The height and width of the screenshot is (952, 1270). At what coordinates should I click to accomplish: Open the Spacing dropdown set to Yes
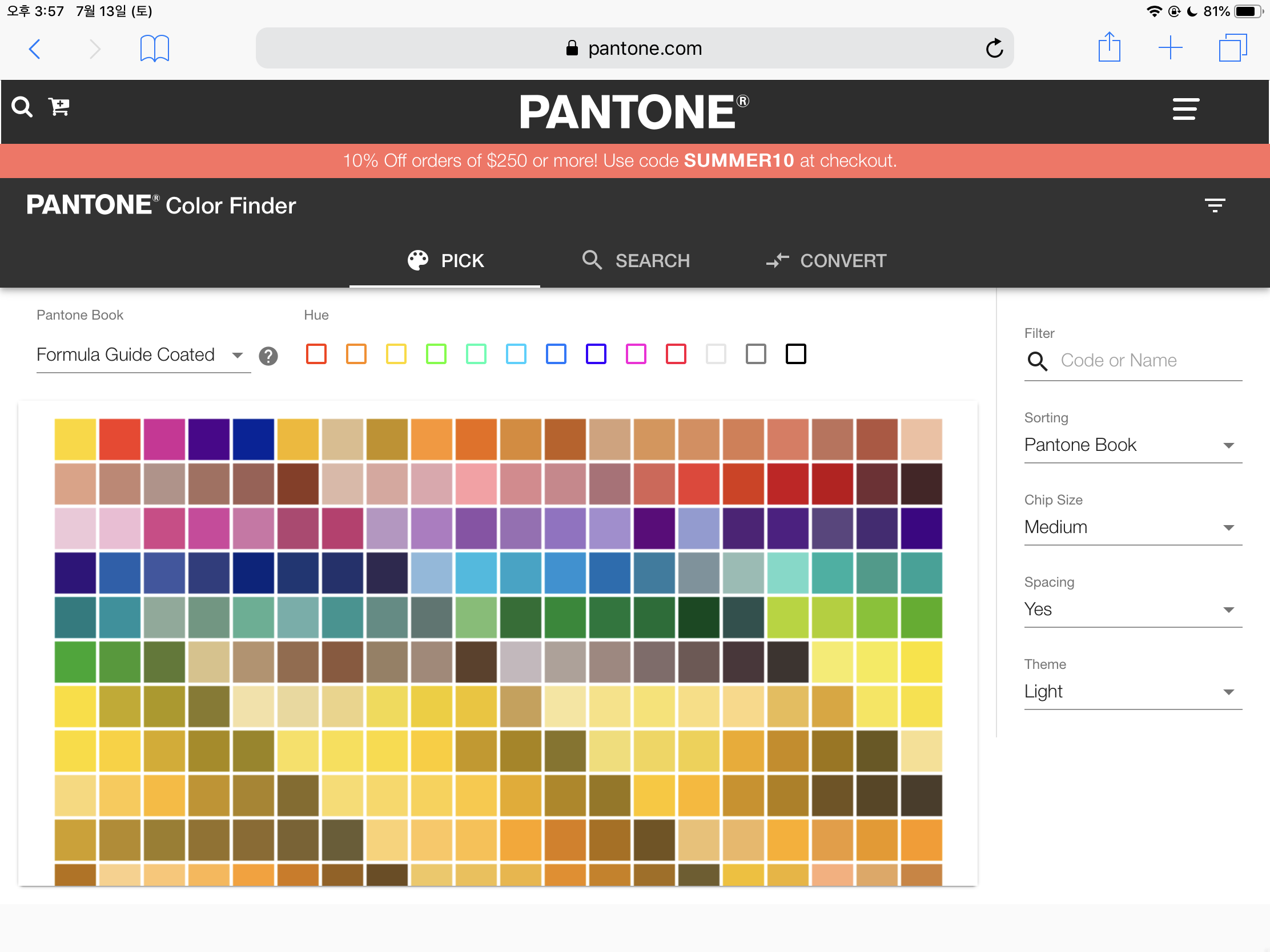(x=1133, y=610)
